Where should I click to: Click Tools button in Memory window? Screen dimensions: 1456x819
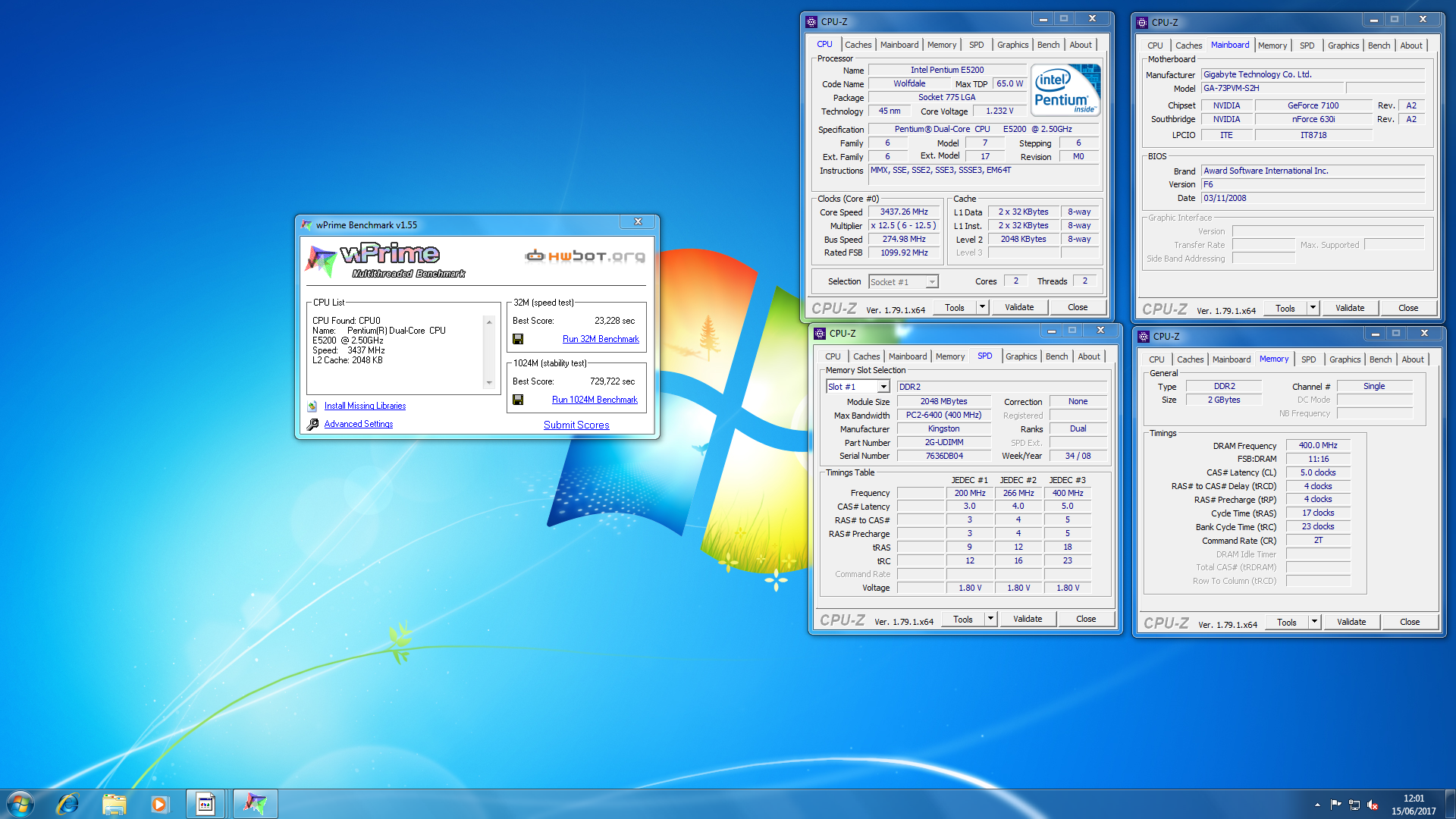[1287, 622]
